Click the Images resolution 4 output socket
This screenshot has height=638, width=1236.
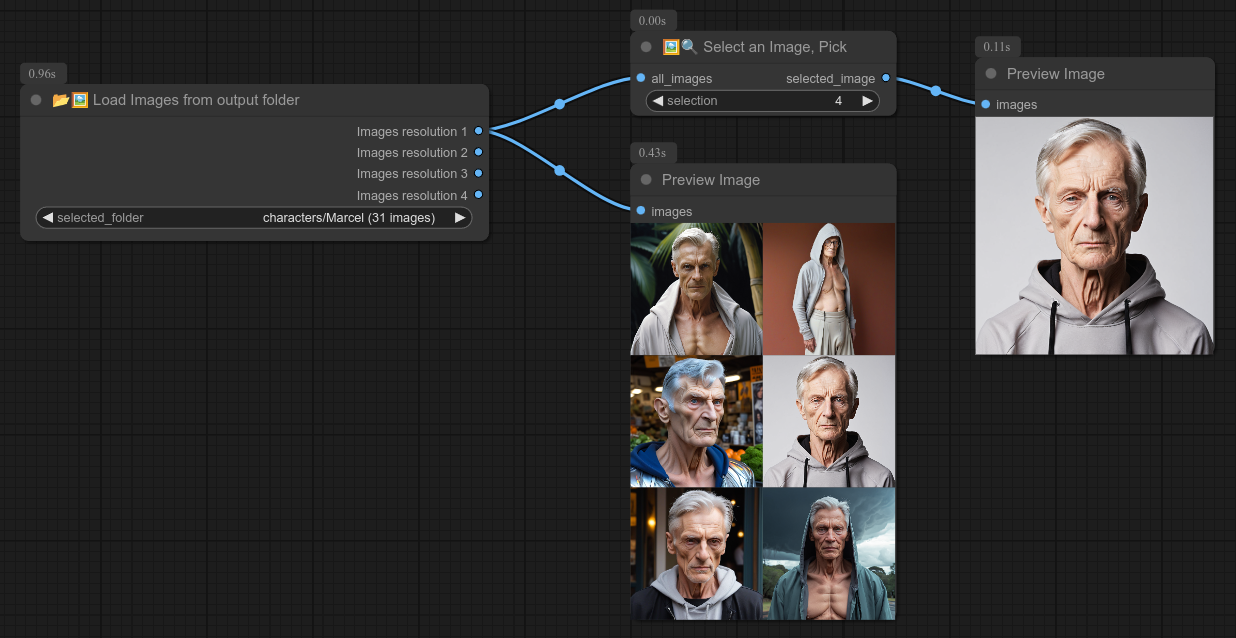coord(479,195)
